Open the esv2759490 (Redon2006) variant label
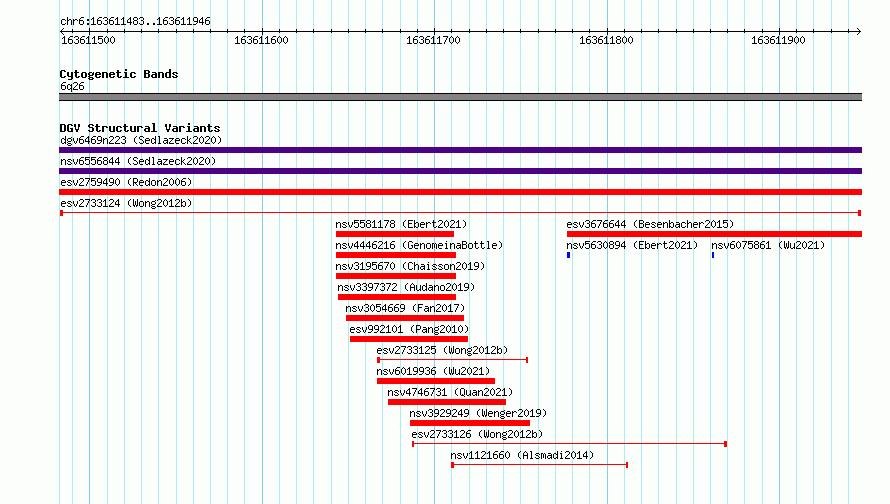This screenshot has width=890, height=504. (x=126, y=182)
